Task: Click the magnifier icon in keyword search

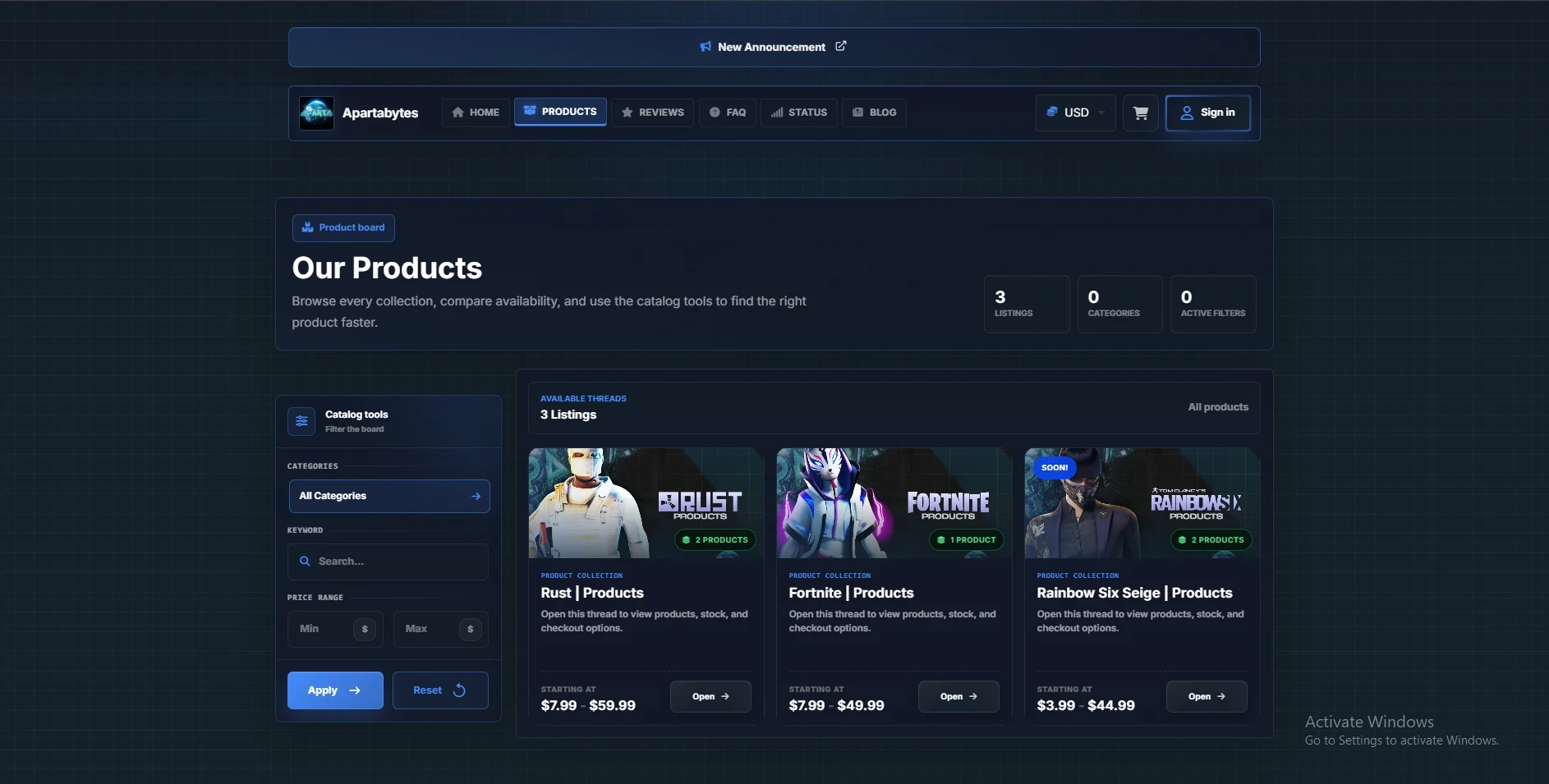Action: [305, 562]
